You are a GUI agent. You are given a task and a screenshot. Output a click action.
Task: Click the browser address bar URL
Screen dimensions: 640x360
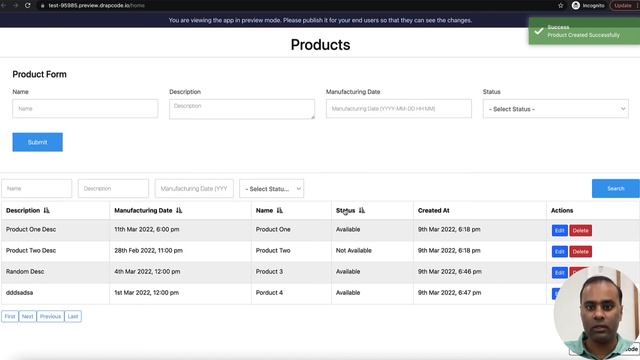(x=96, y=6)
